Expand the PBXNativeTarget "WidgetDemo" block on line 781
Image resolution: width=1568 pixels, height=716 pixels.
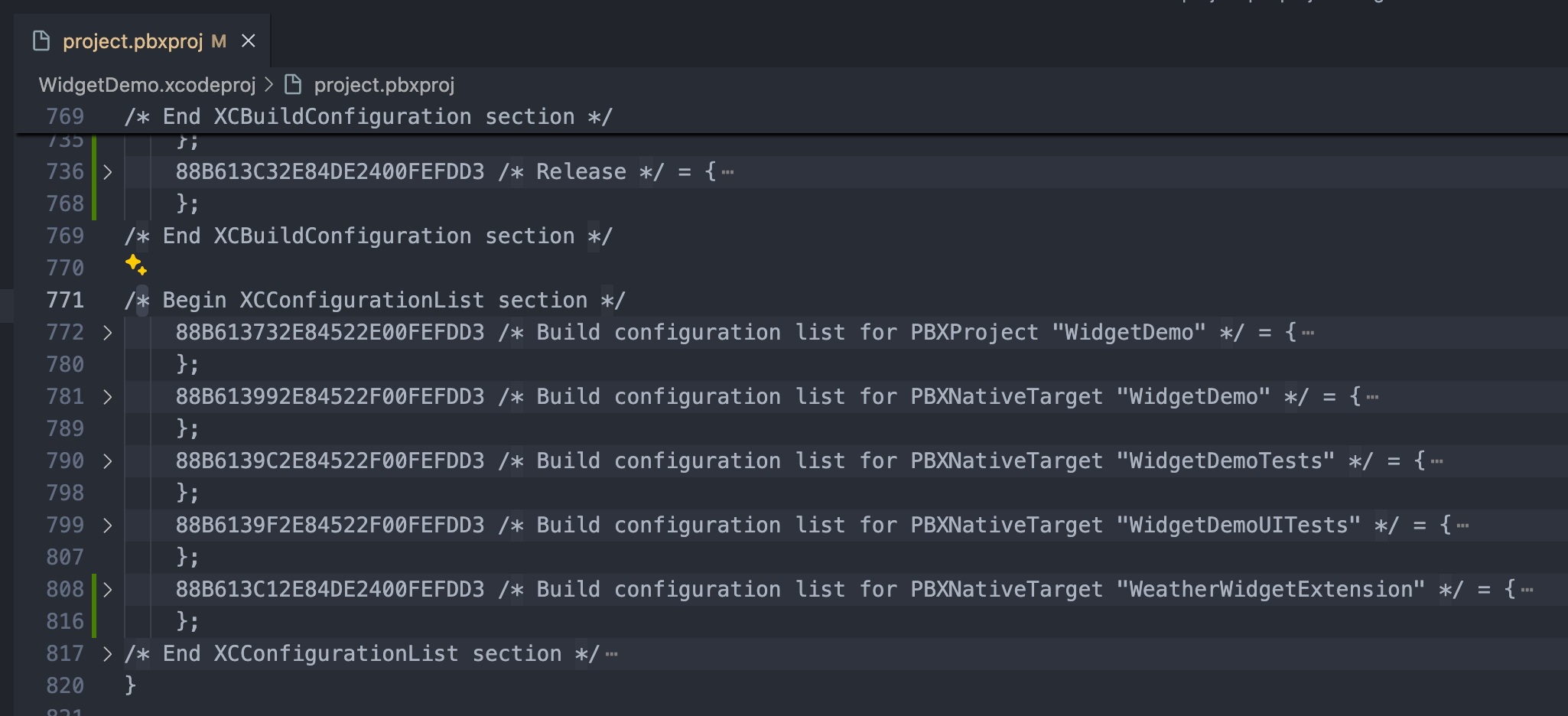[108, 397]
